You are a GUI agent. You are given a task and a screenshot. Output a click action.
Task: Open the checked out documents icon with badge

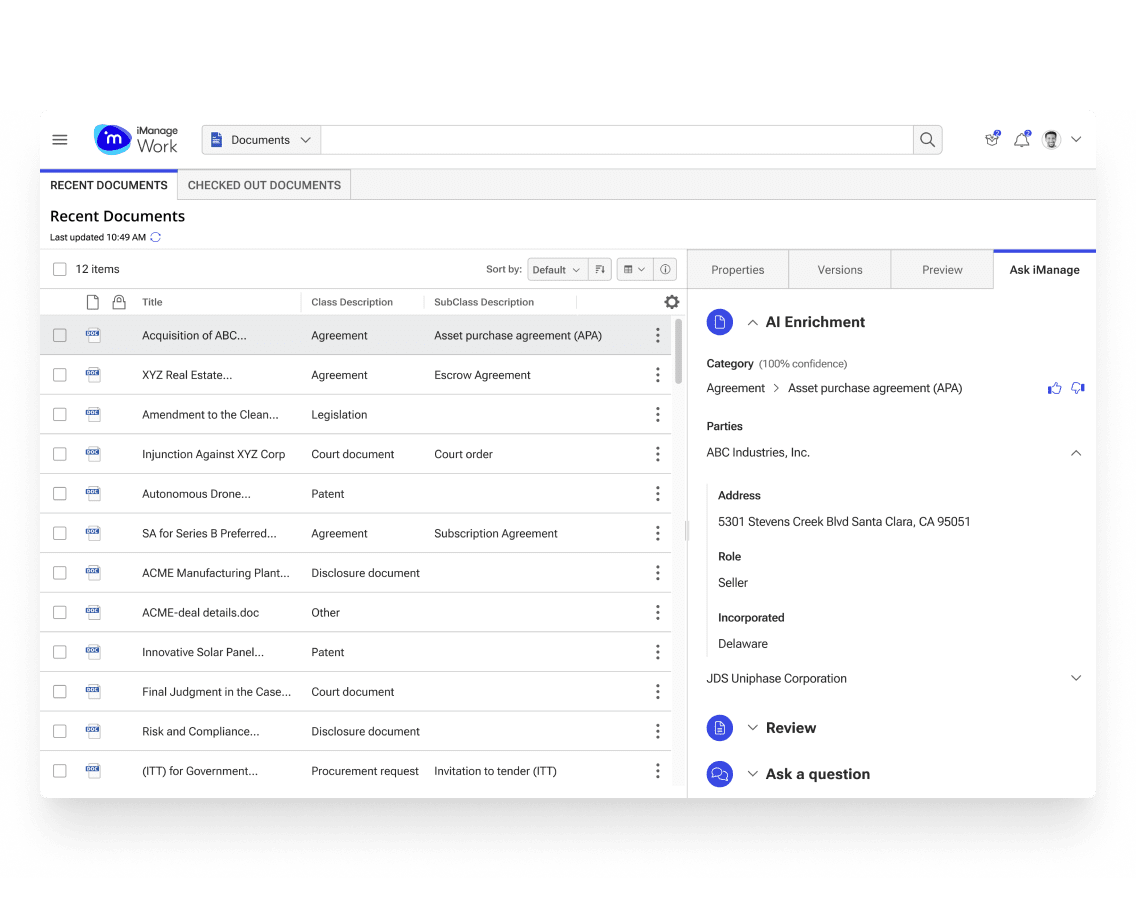pyautogui.click(x=991, y=140)
